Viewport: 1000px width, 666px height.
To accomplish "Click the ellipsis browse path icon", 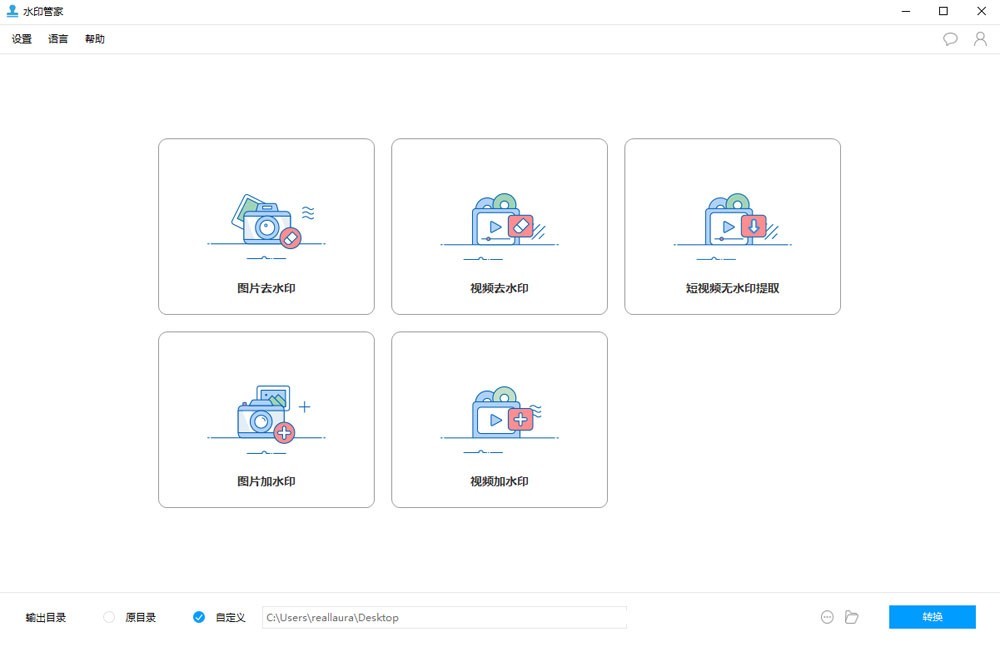I will [x=827, y=617].
